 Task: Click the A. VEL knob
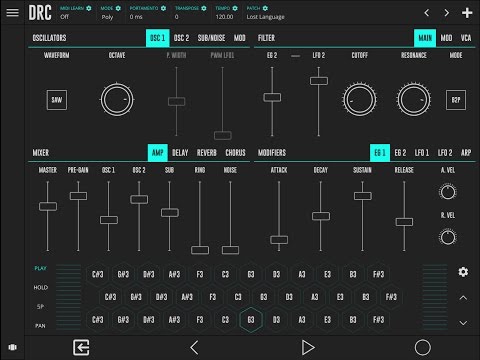point(448,192)
